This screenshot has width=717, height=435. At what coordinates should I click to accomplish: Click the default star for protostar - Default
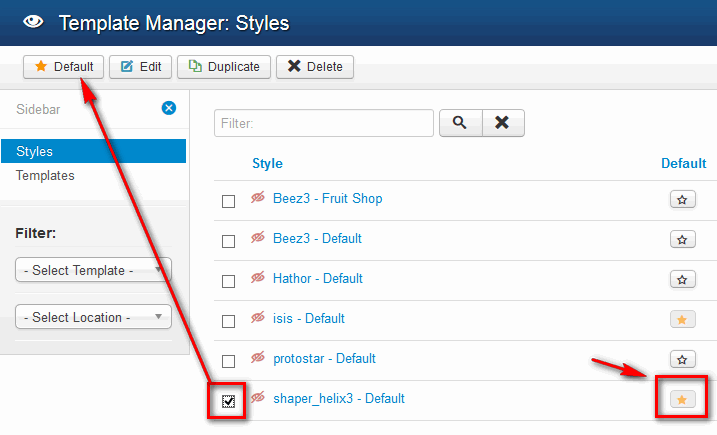(x=682, y=359)
